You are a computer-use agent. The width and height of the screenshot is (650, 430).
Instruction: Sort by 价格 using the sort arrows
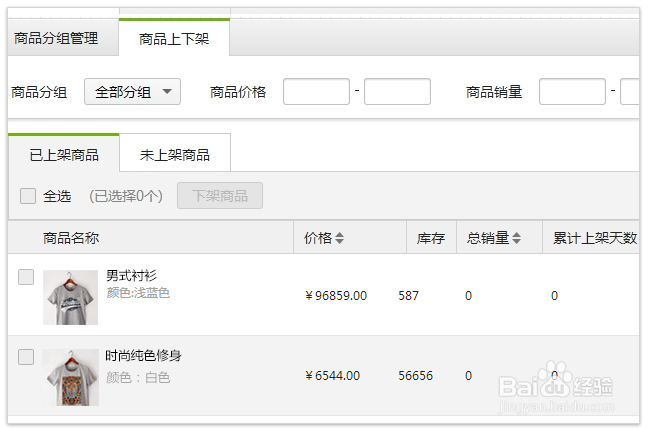(339, 238)
